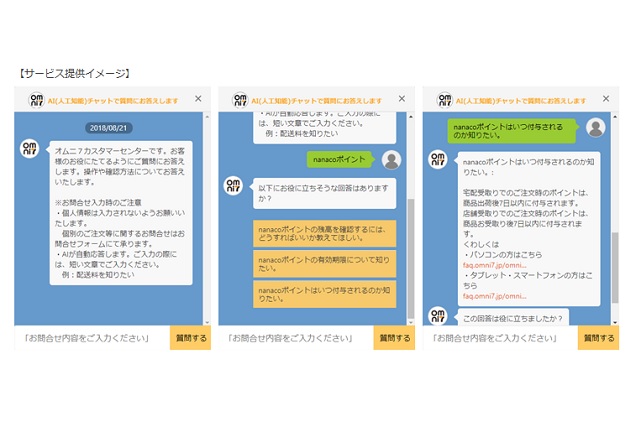Click omni7 logo in middle chat header
636x422 pixels.
pos(240,100)
